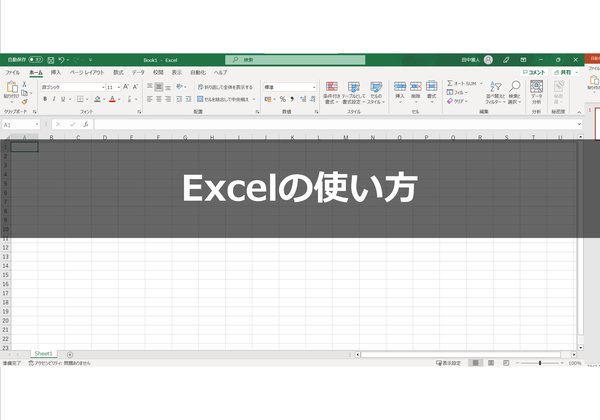Viewport: 600px width, 420px height.
Task: Click the Cut scissors icon
Action: click(24, 84)
